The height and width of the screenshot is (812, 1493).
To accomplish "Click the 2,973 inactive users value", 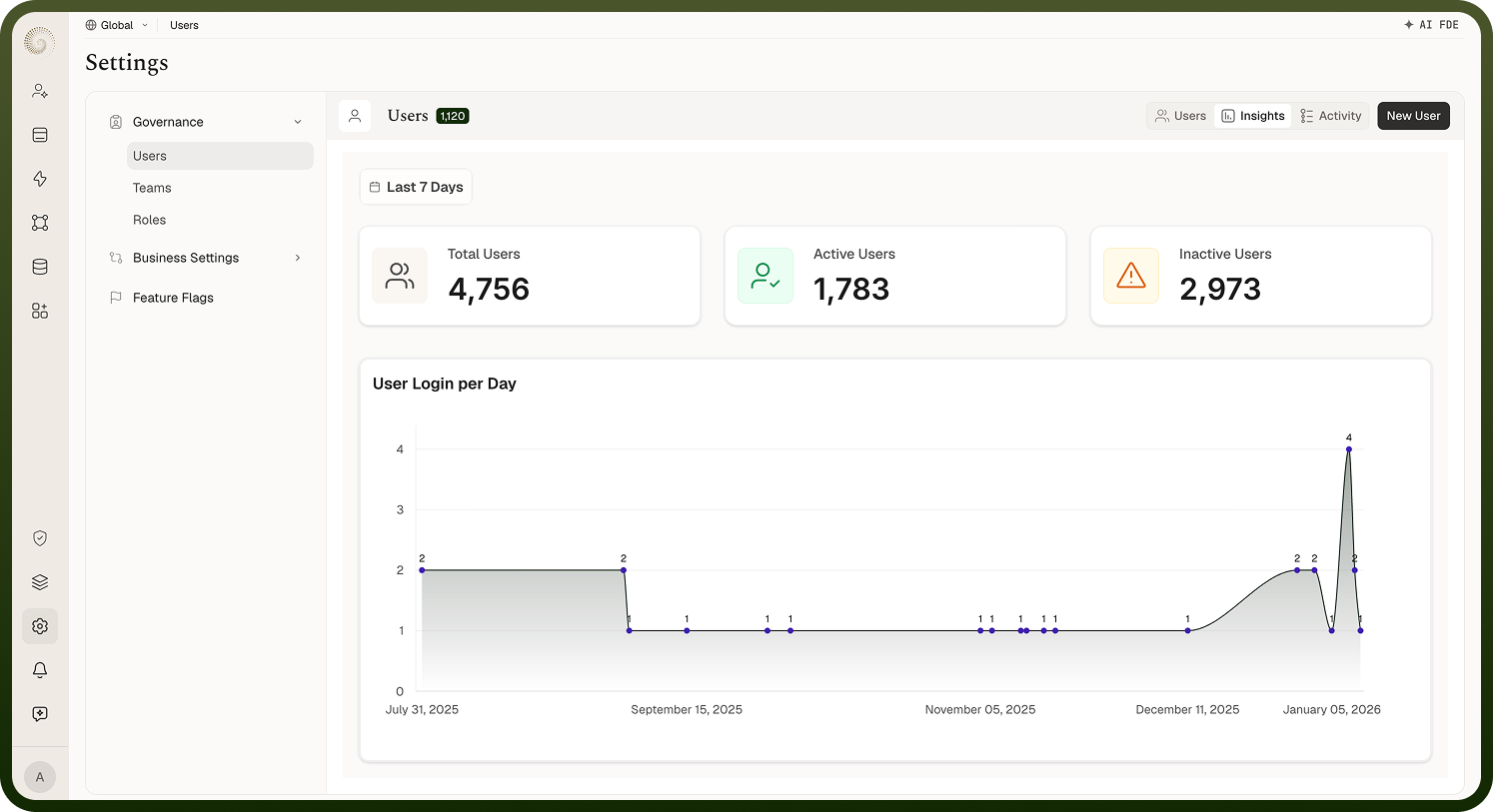I will [x=1220, y=290].
